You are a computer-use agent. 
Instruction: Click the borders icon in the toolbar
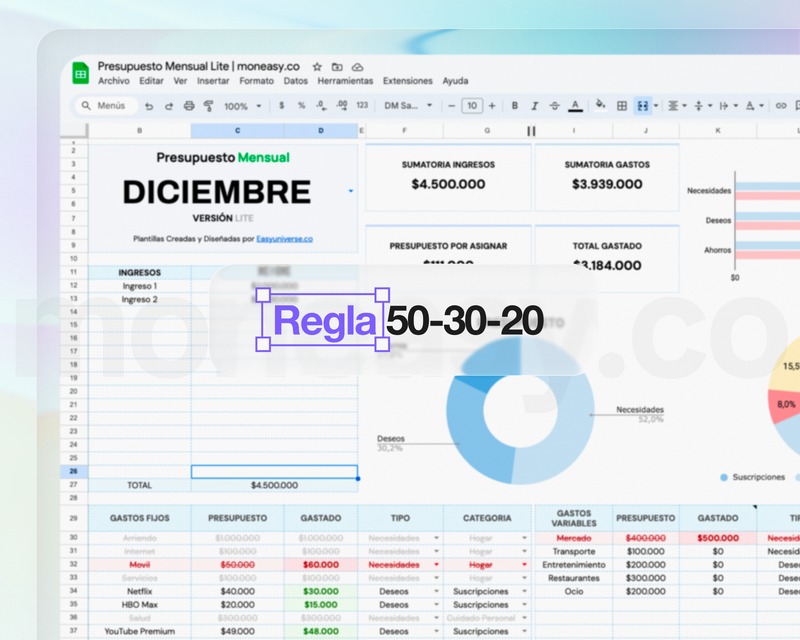tap(620, 106)
